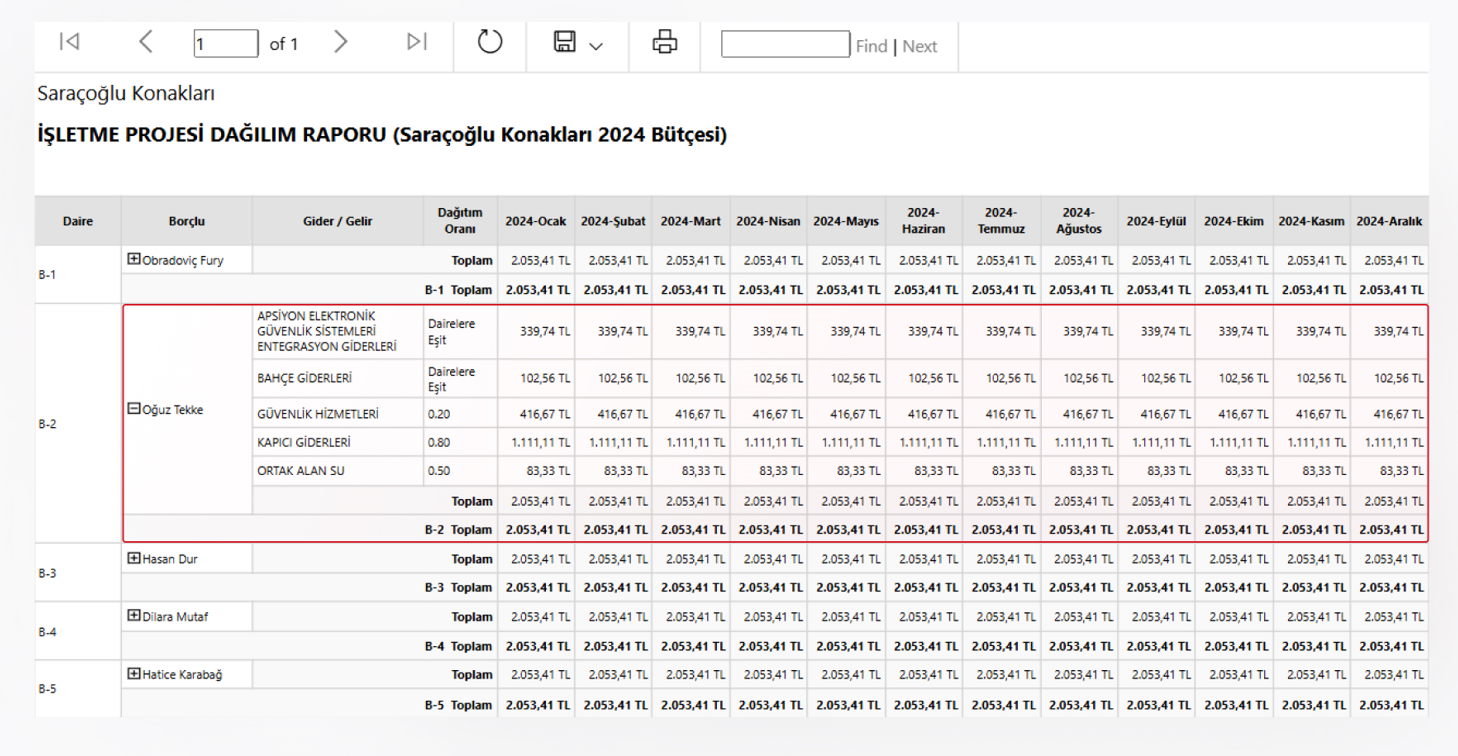The width and height of the screenshot is (1458, 756).
Task: Click the Gider / Gelir column header
Action: (x=338, y=221)
